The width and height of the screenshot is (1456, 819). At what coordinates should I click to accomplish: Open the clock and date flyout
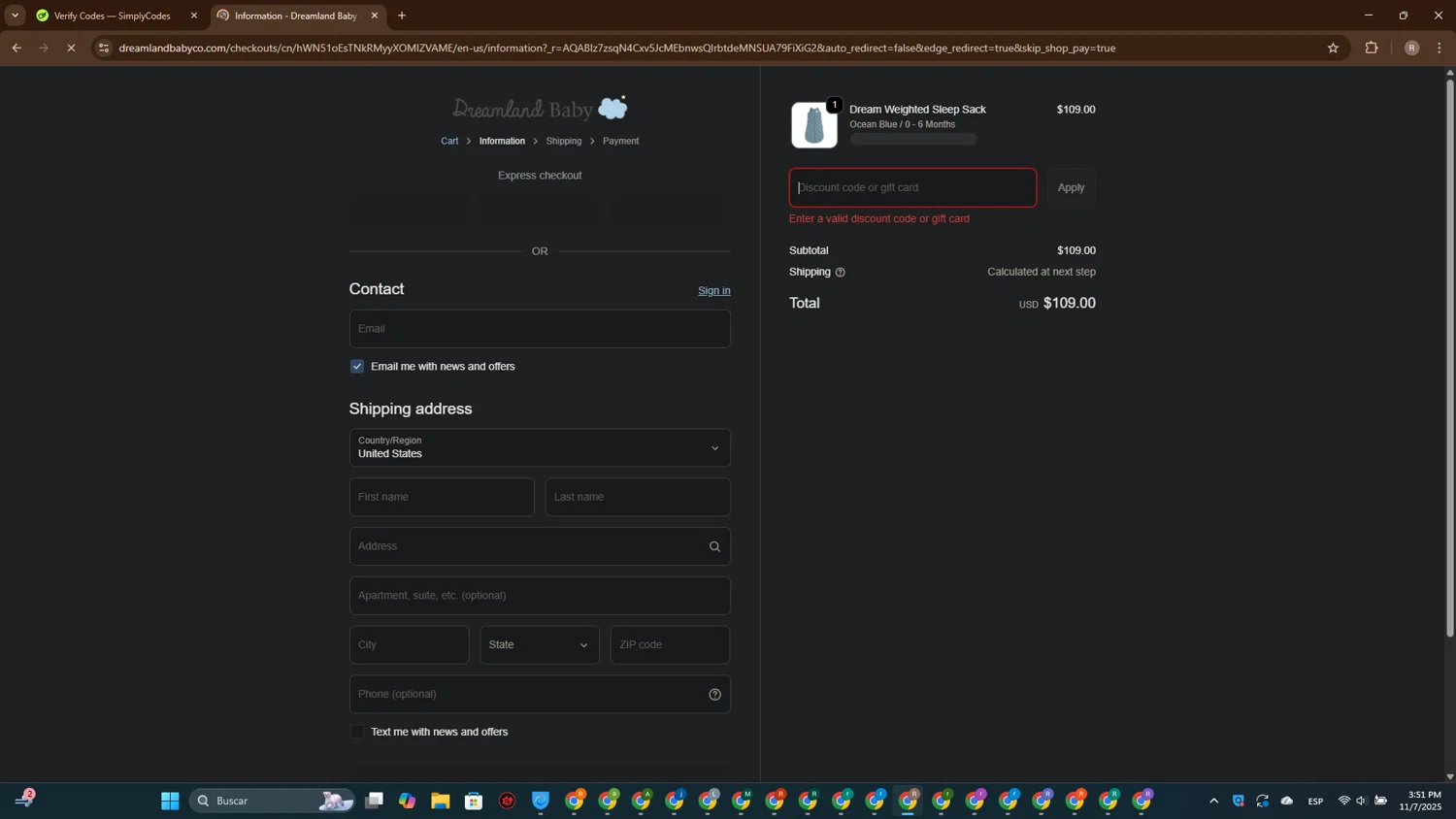tap(1420, 801)
